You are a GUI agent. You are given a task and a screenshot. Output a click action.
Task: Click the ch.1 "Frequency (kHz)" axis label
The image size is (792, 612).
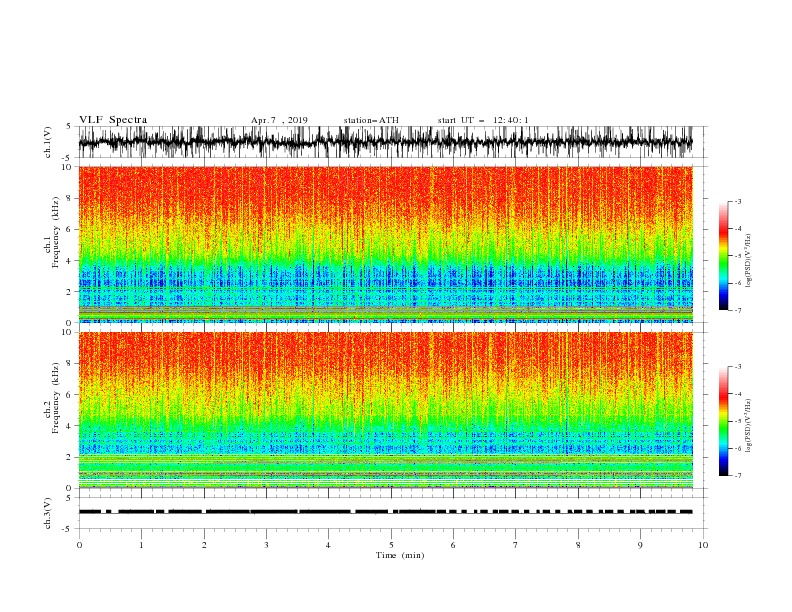[56, 233]
